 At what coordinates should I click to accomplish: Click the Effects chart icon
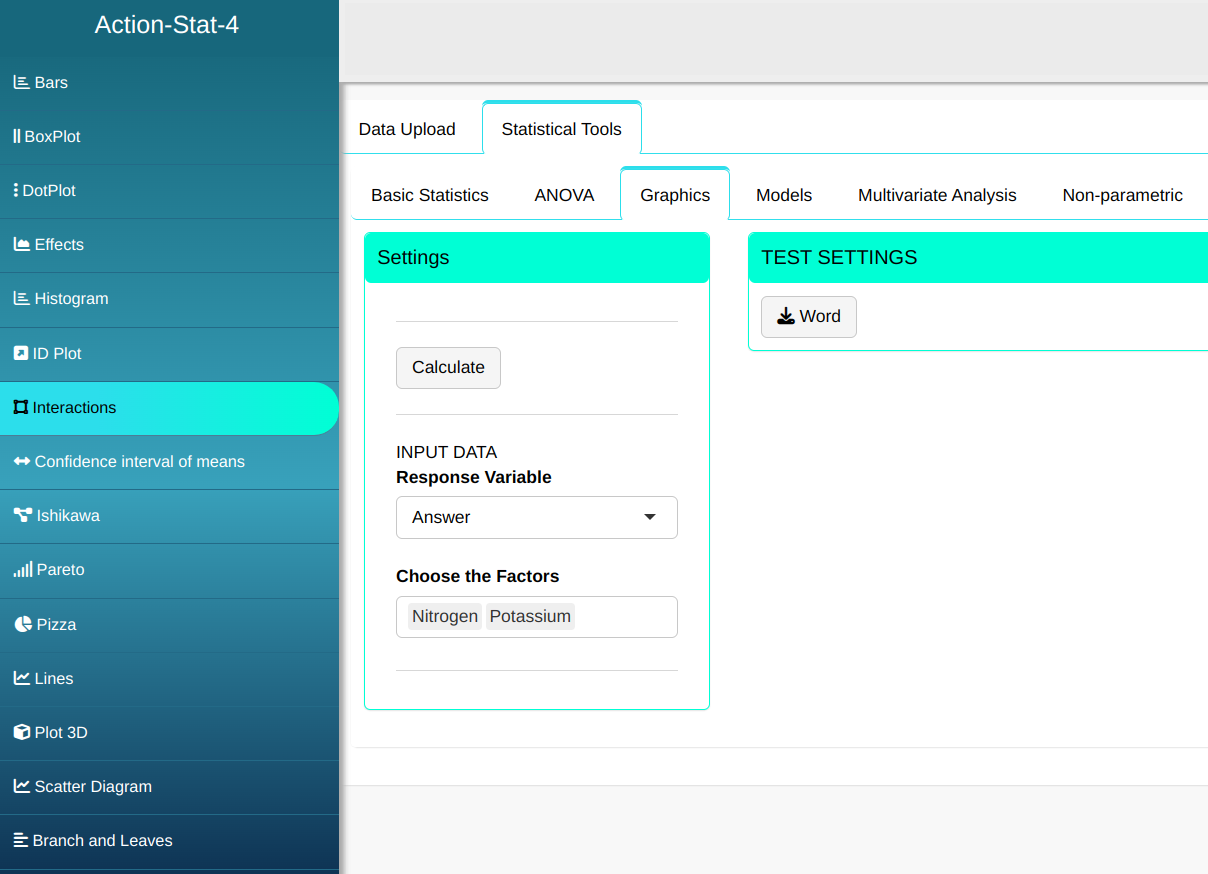coord(21,245)
